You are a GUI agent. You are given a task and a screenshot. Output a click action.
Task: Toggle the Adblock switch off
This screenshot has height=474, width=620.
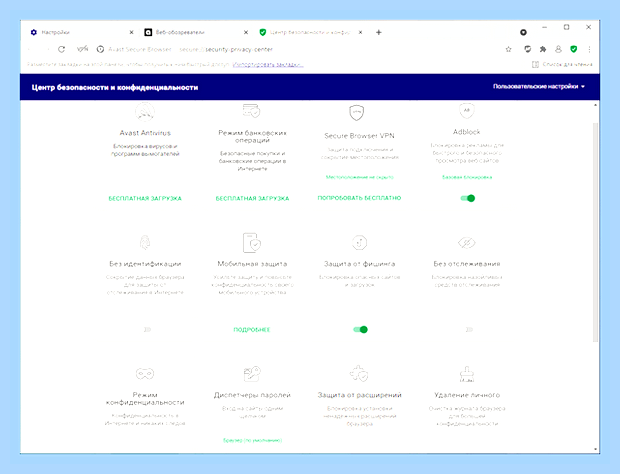(x=468, y=198)
